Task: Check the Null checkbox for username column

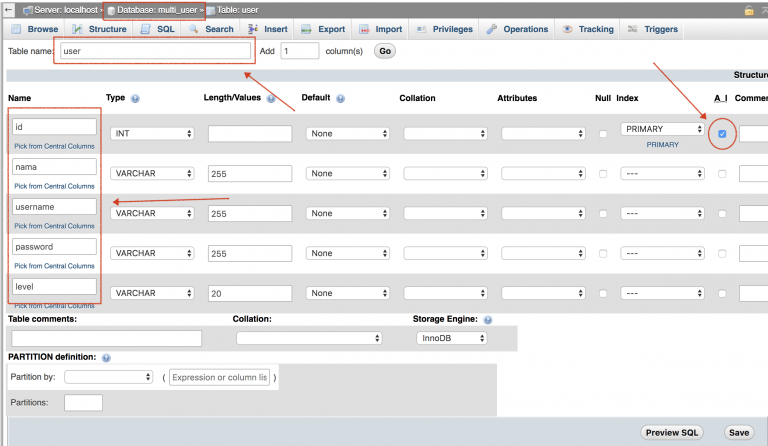Action: click(603, 214)
